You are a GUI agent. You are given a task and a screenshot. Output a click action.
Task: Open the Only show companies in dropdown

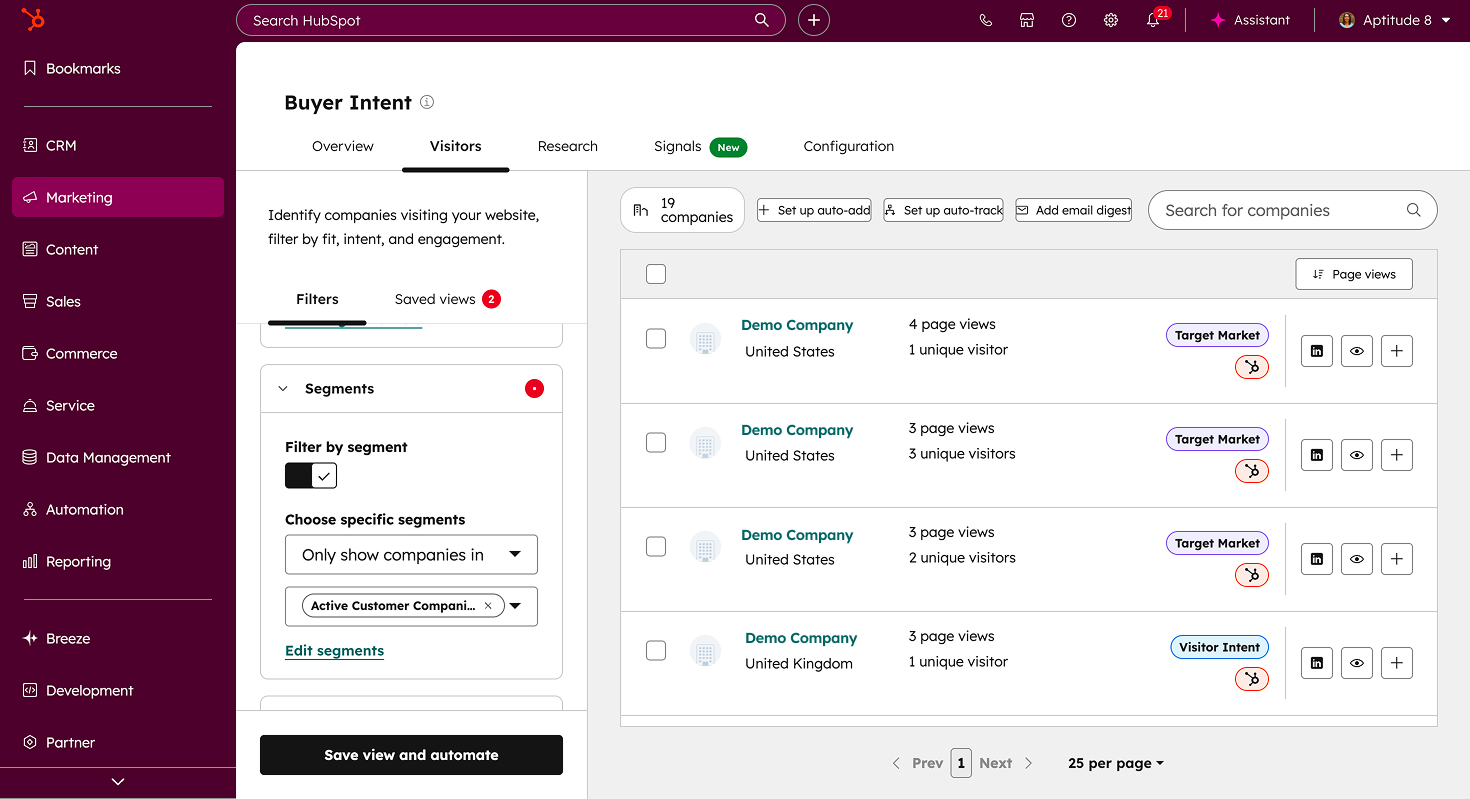coord(411,555)
